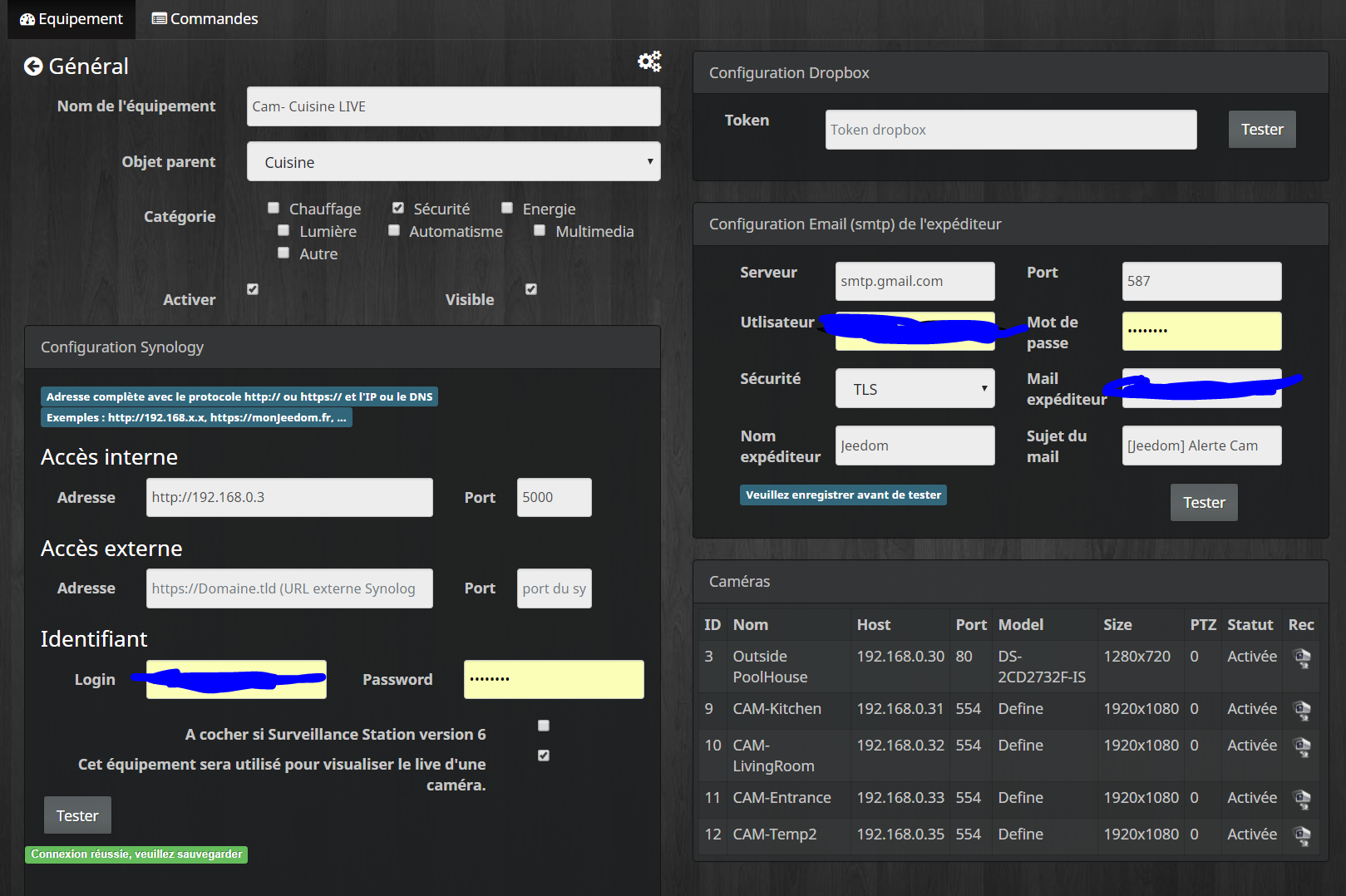Image resolution: width=1346 pixels, height=896 pixels.
Task: Click the Statut column header in Caméras
Action: coord(1250,625)
